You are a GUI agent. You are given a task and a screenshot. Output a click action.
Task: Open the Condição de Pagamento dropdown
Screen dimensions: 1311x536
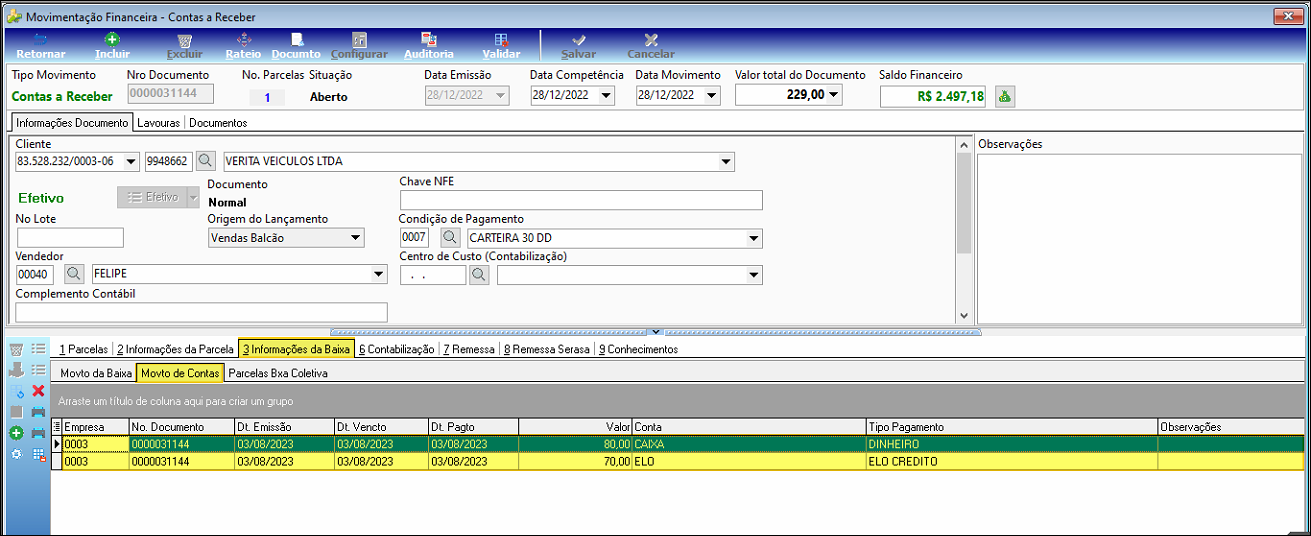tap(754, 238)
